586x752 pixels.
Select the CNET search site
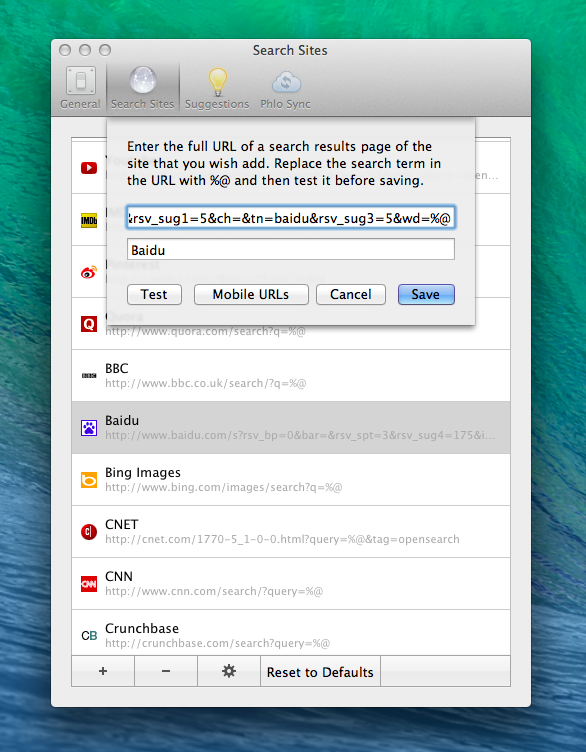click(291, 531)
